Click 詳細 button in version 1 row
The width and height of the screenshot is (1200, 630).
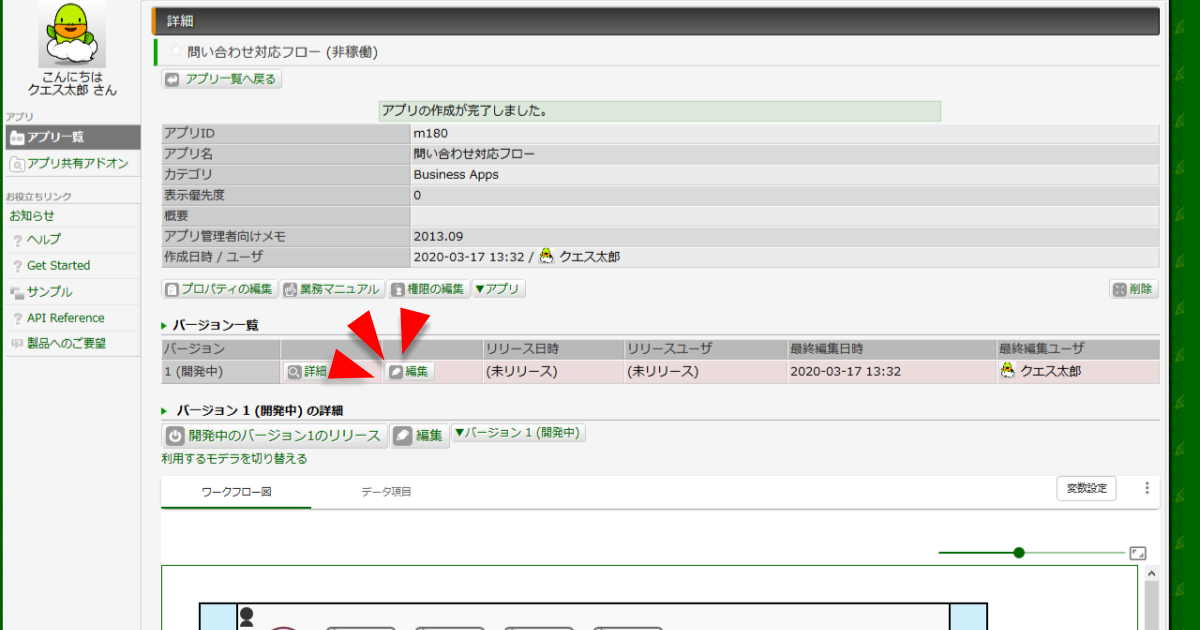tap(308, 371)
